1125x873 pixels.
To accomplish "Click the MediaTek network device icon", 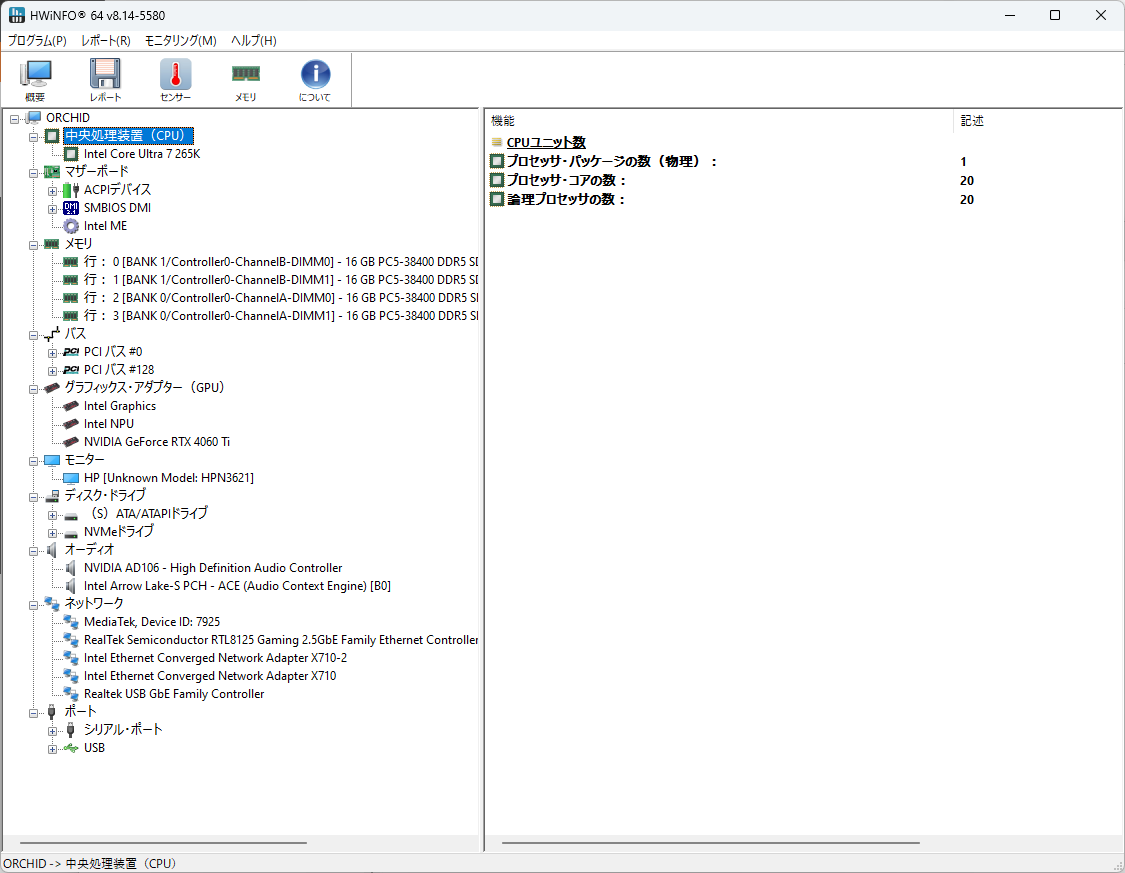I will (71, 622).
